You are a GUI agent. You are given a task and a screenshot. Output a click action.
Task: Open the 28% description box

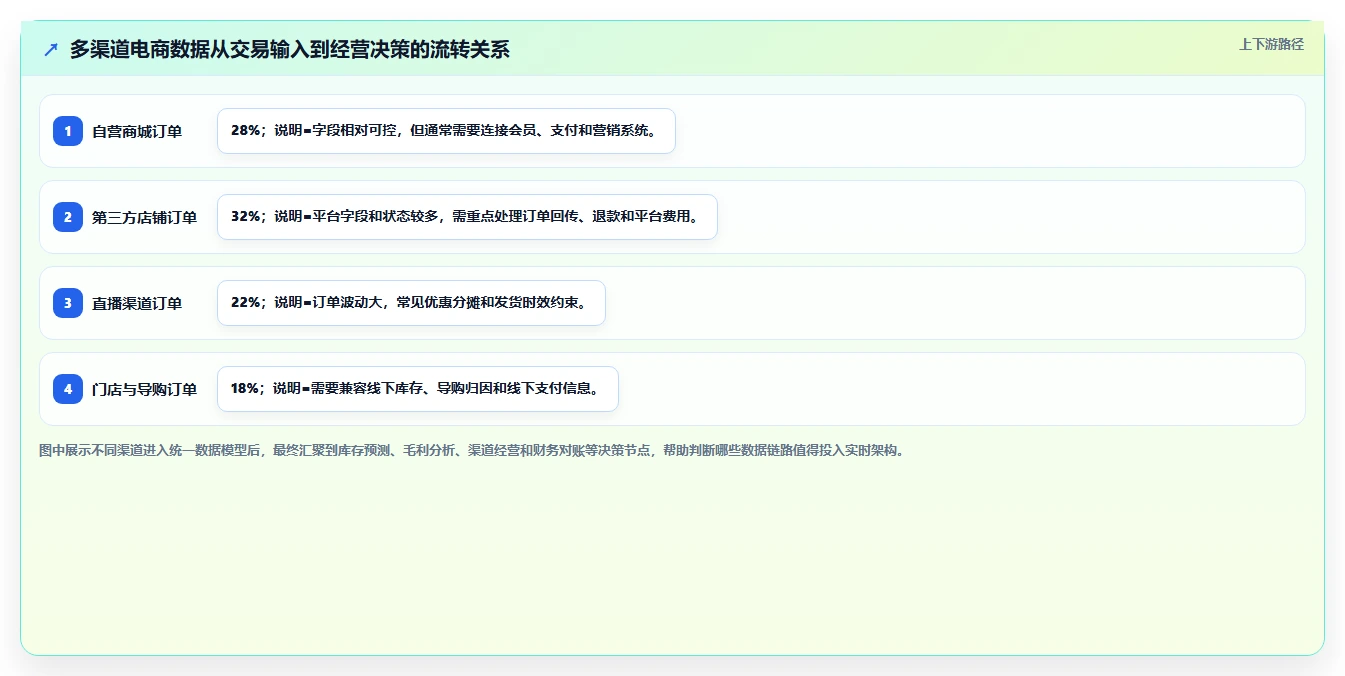click(x=446, y=131)
